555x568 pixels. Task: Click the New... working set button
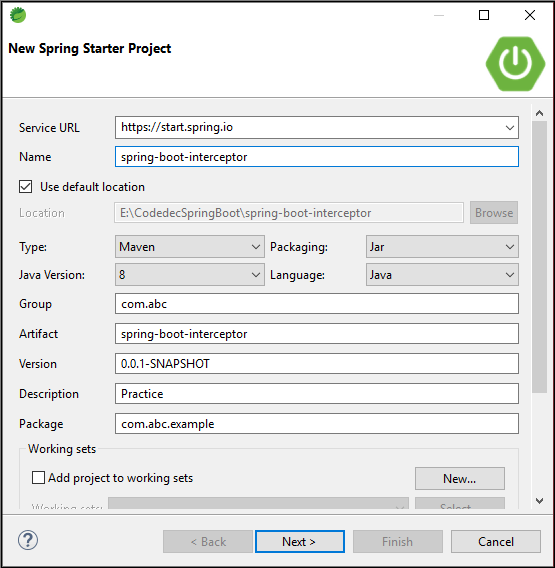460,479
